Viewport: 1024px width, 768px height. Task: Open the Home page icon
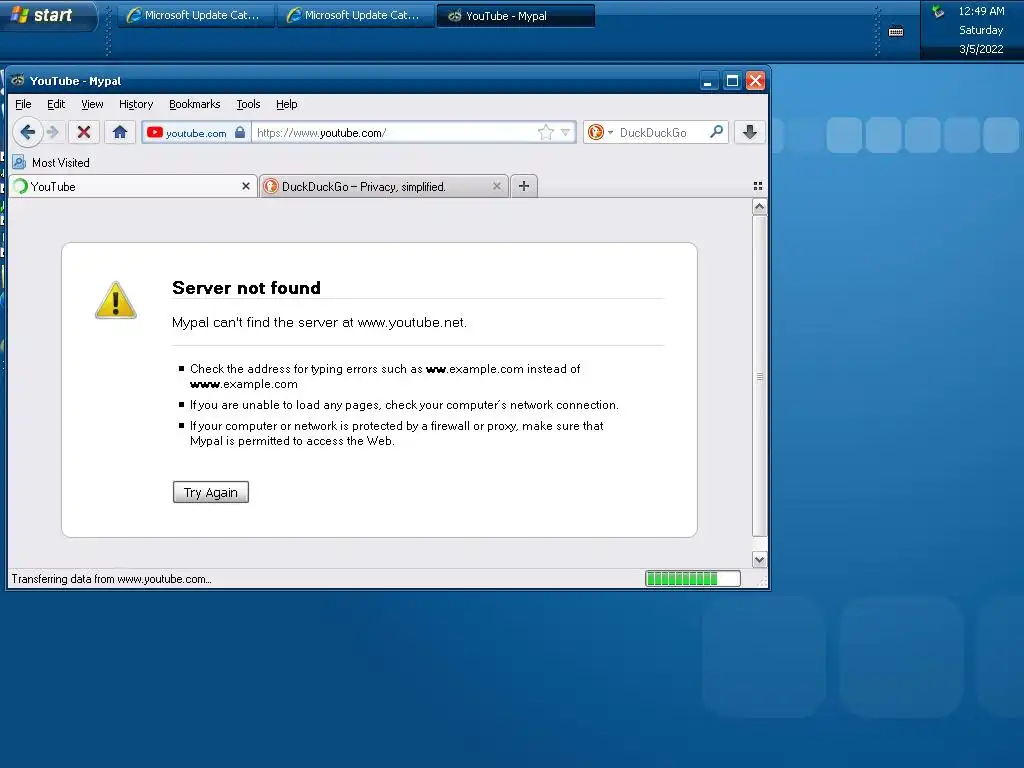coord(120,133)
